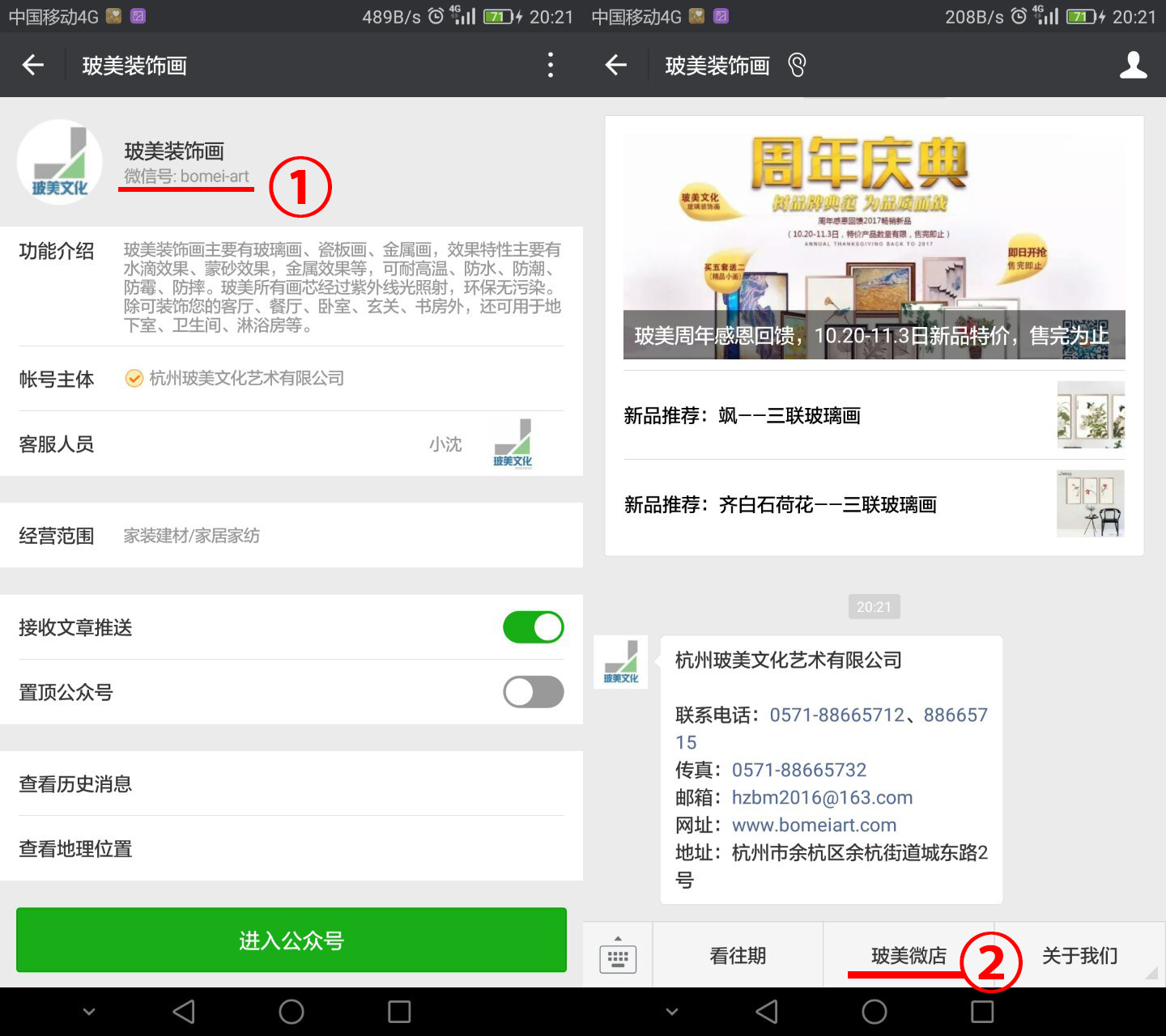Tap the ear icon beside the chat title
The width and height of the screenshot is (1166, 1036).
point(797,65)
